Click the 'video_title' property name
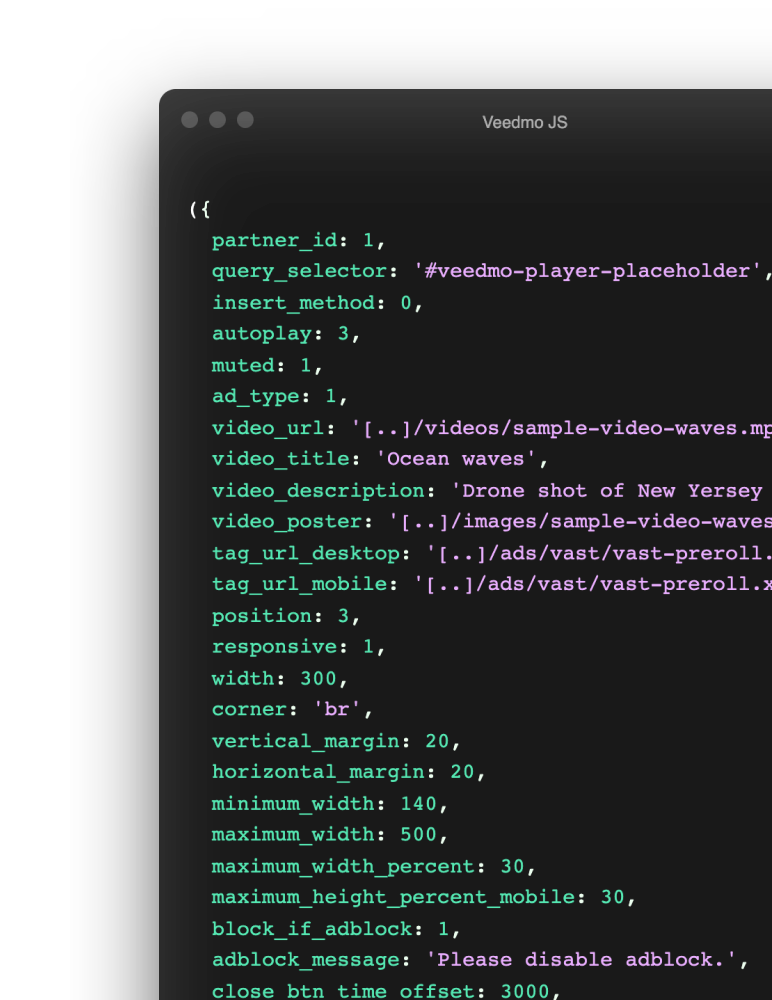The image size is (772, 1000). [280, 459]
